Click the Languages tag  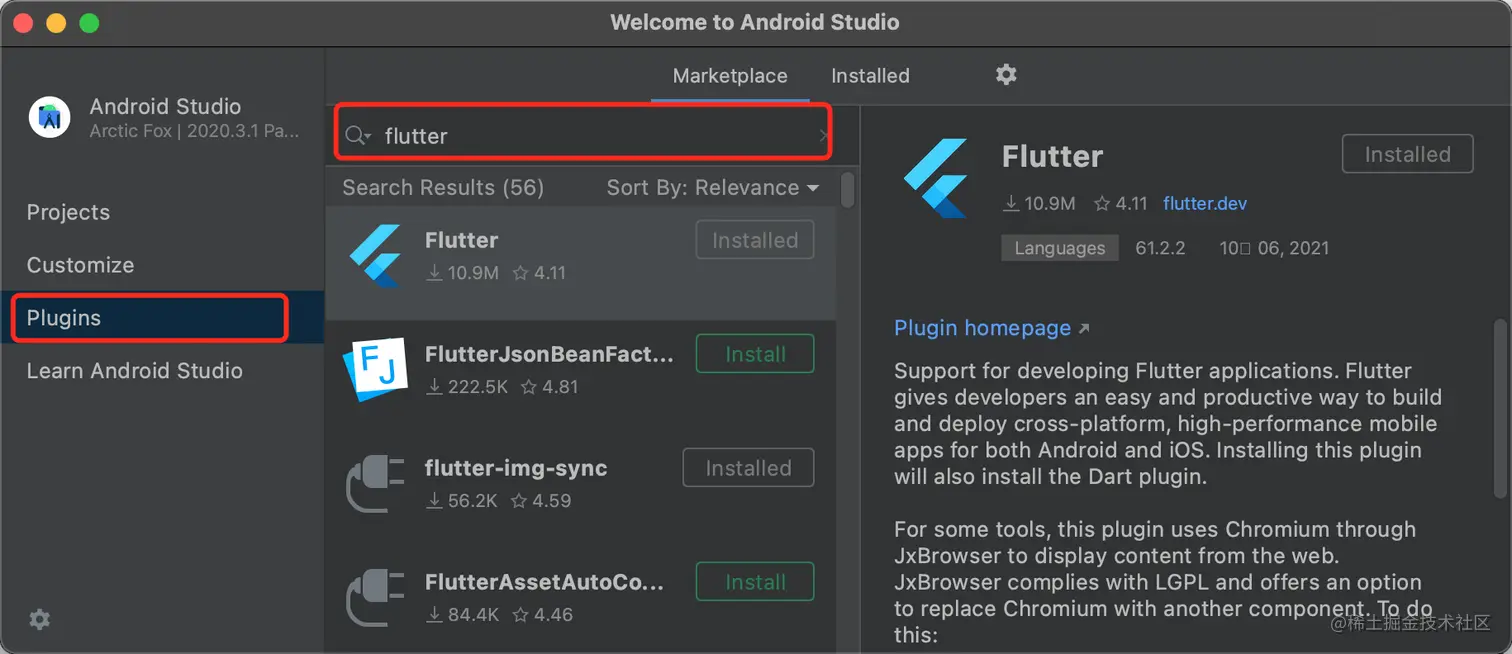click(1060, 248)
